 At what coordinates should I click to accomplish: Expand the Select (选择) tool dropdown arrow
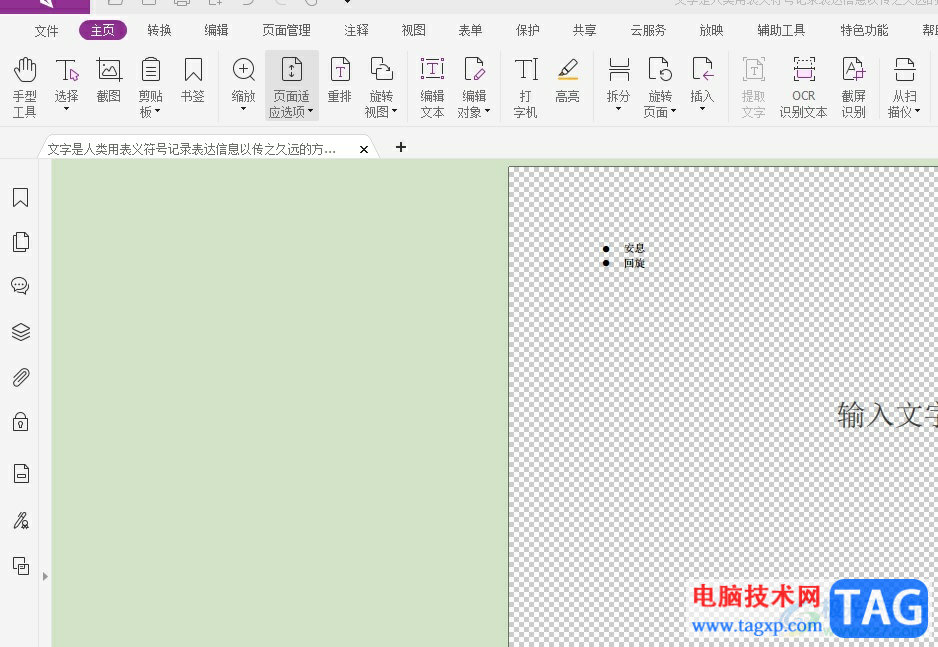(66, 109)
